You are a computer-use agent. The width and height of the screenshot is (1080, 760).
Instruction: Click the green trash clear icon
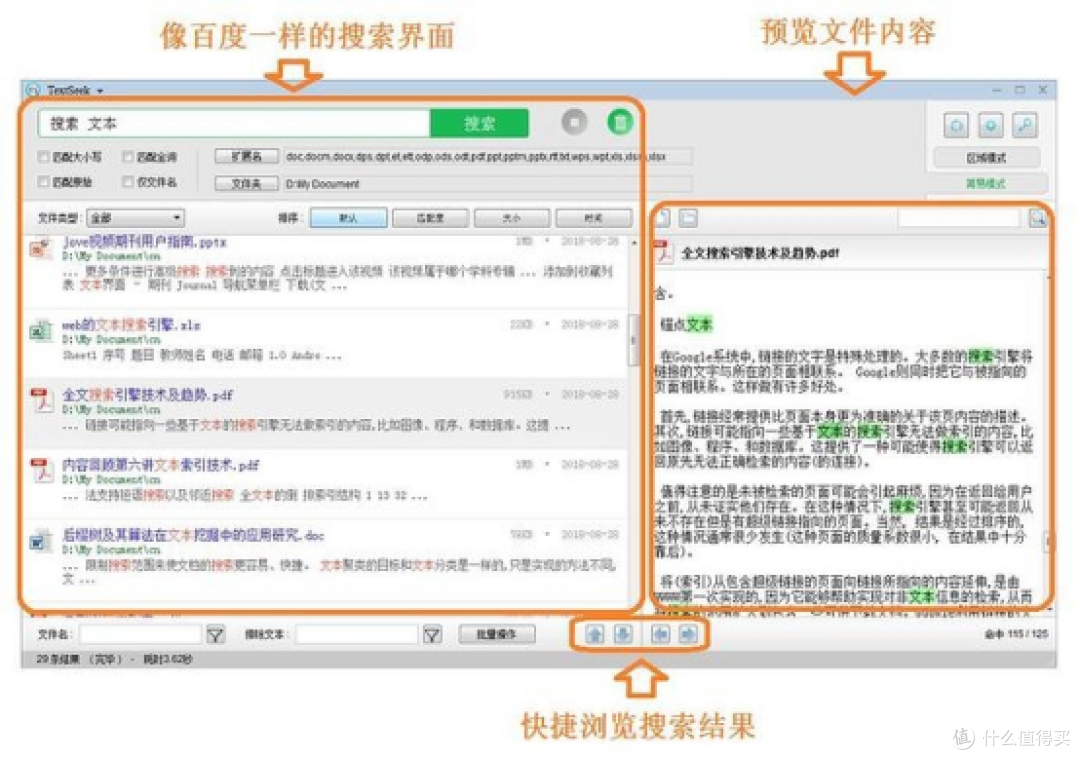(x=620, y=122)
